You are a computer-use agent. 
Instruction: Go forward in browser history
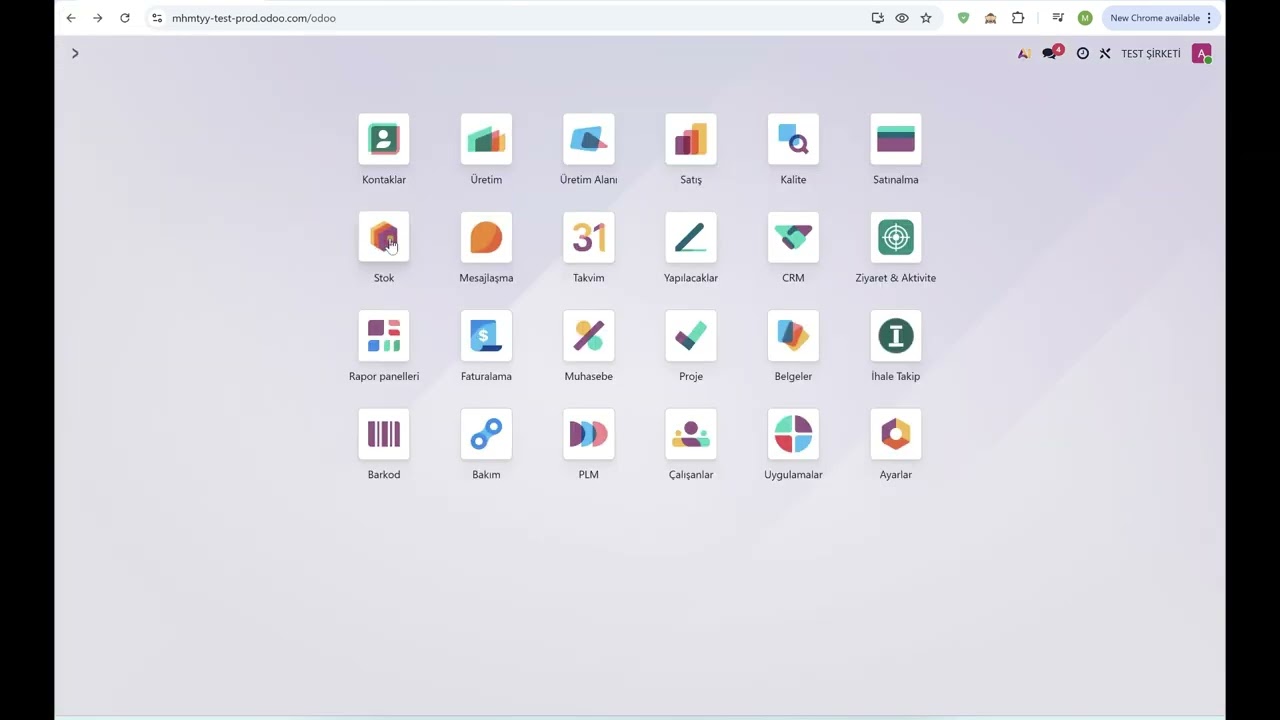97,18
